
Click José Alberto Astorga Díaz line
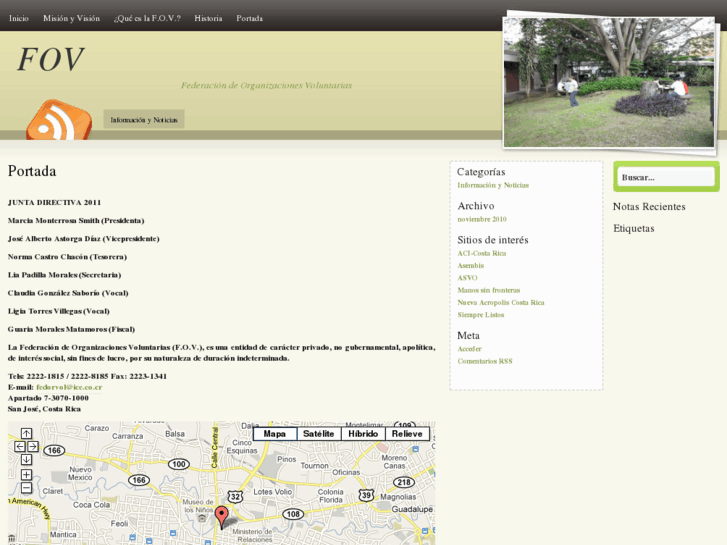83,238
